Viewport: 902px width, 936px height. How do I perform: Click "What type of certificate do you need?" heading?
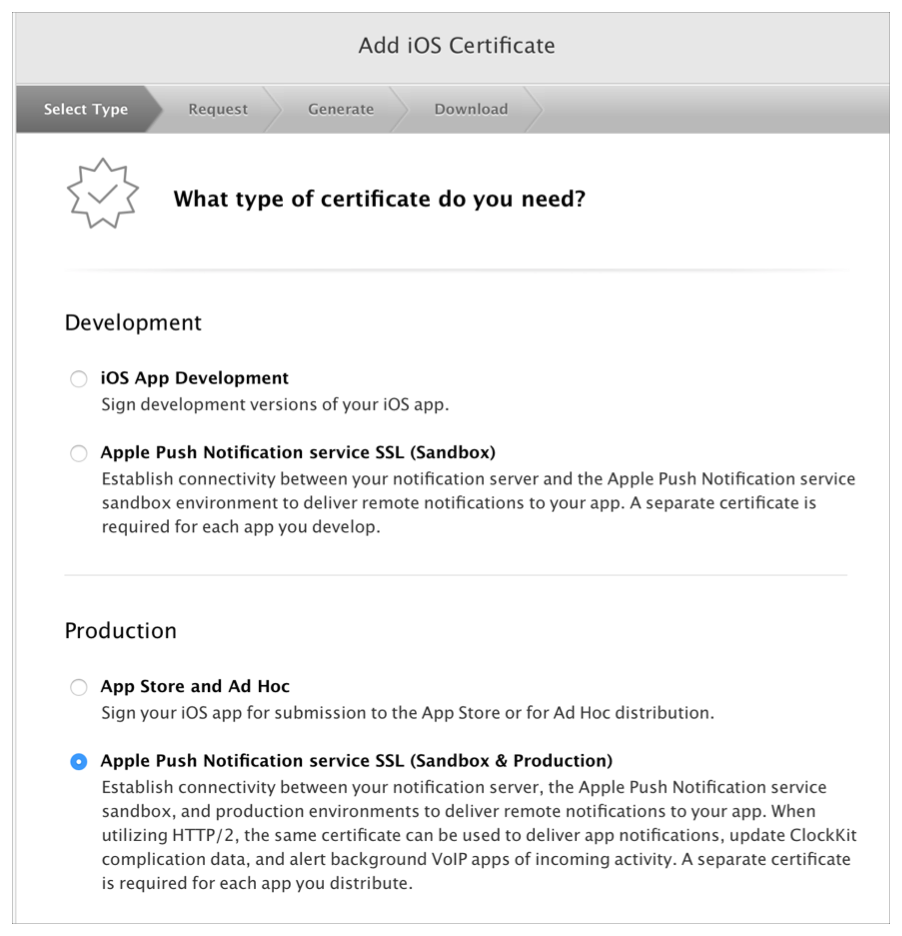[x=379, y=199]
